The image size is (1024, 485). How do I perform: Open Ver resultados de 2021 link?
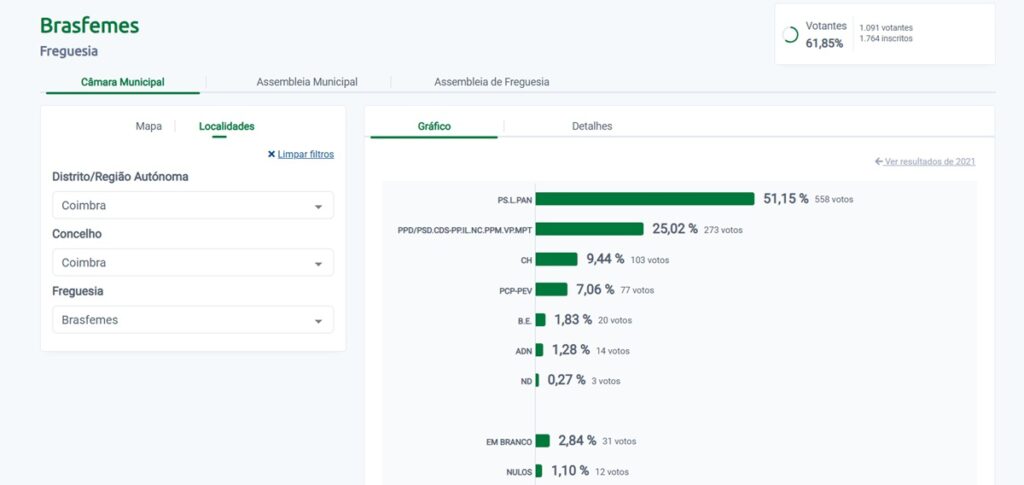click(x=930, y=162)
